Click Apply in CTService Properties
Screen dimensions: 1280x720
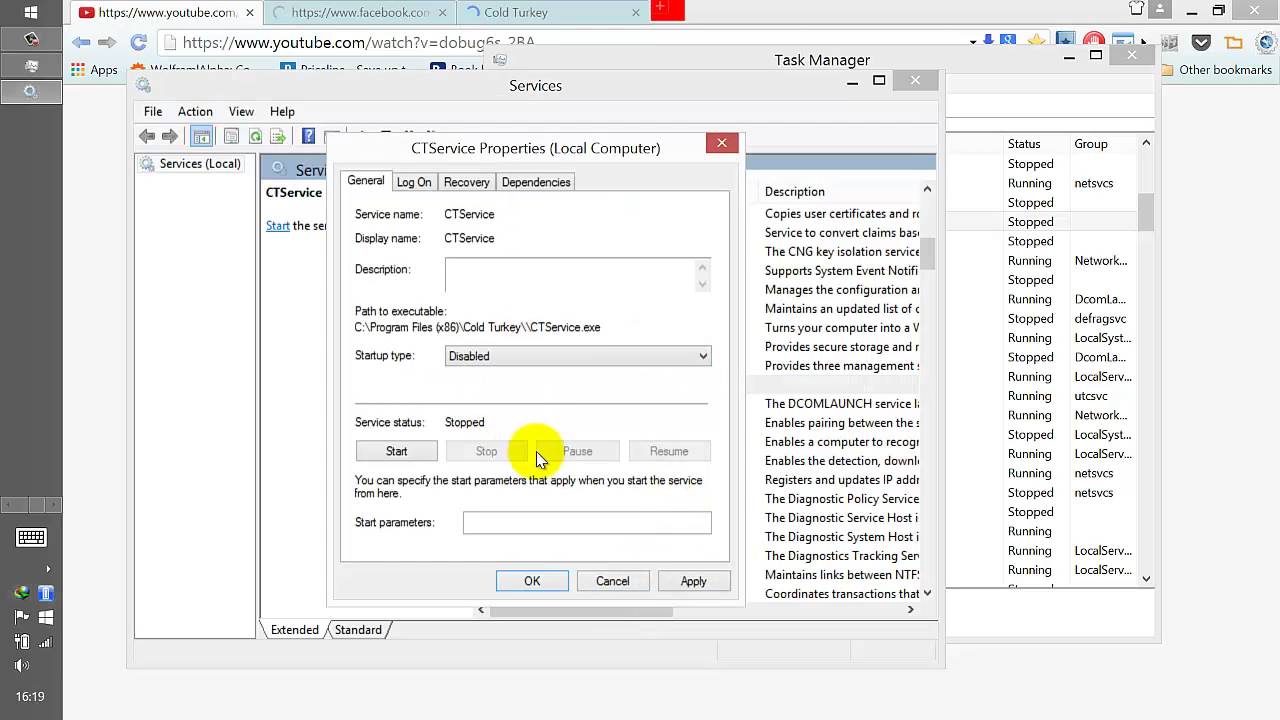pos(693,581)
